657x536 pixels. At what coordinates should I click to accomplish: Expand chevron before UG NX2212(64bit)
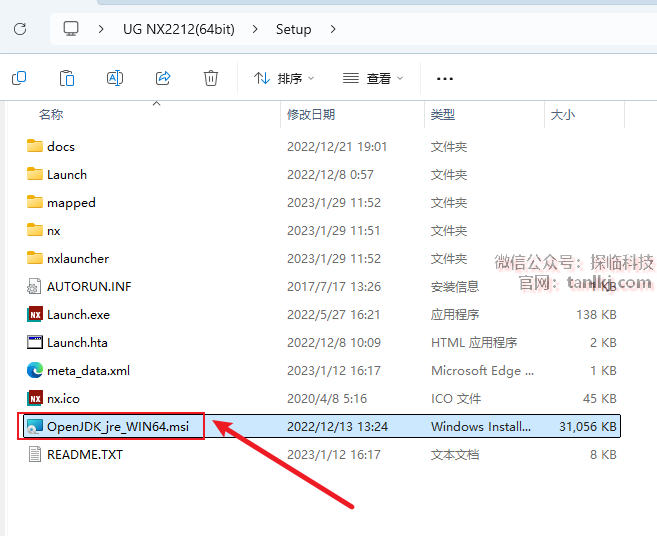point(101,29)
